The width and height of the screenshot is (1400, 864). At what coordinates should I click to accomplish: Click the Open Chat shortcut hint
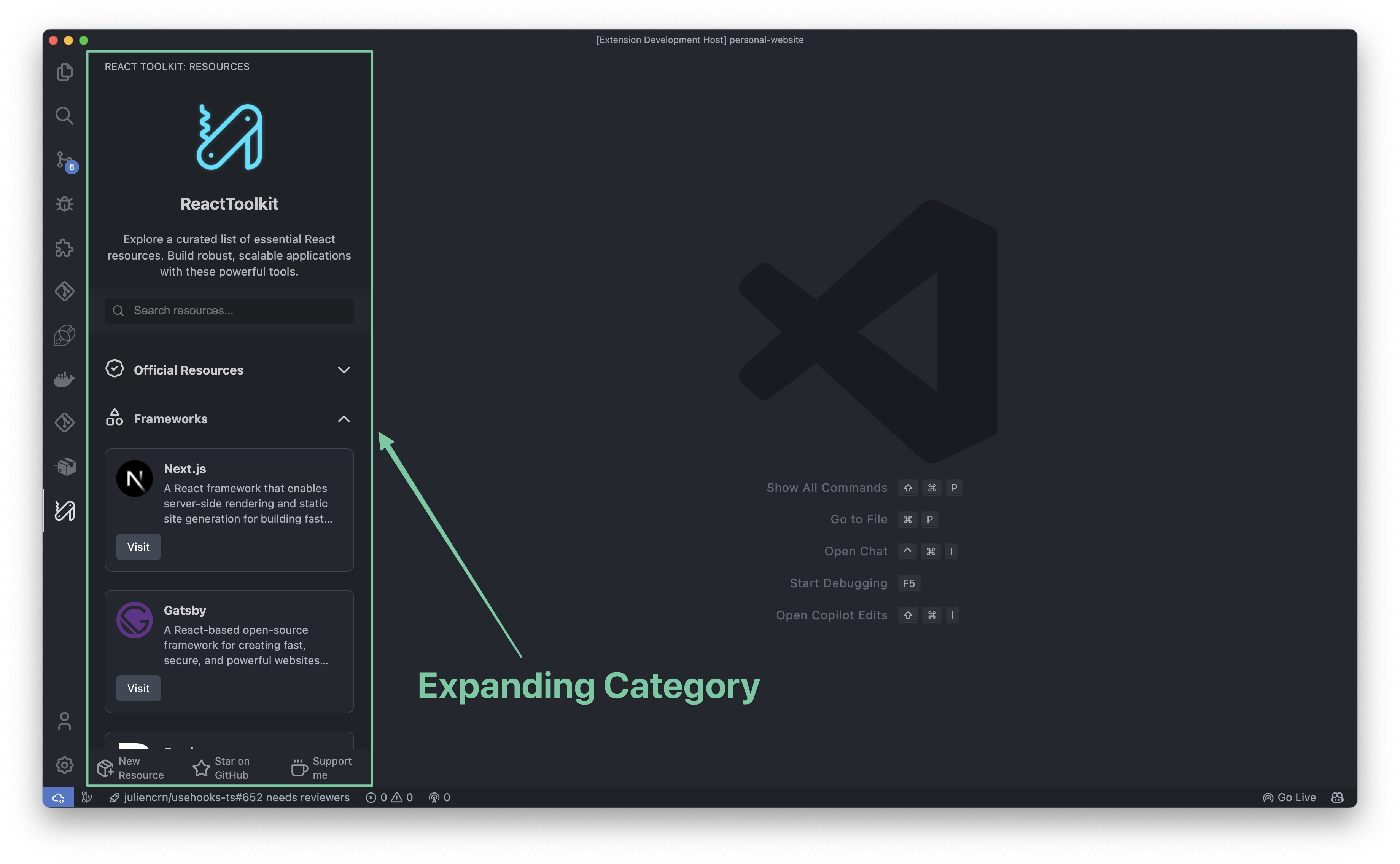(x=891, y=551)
